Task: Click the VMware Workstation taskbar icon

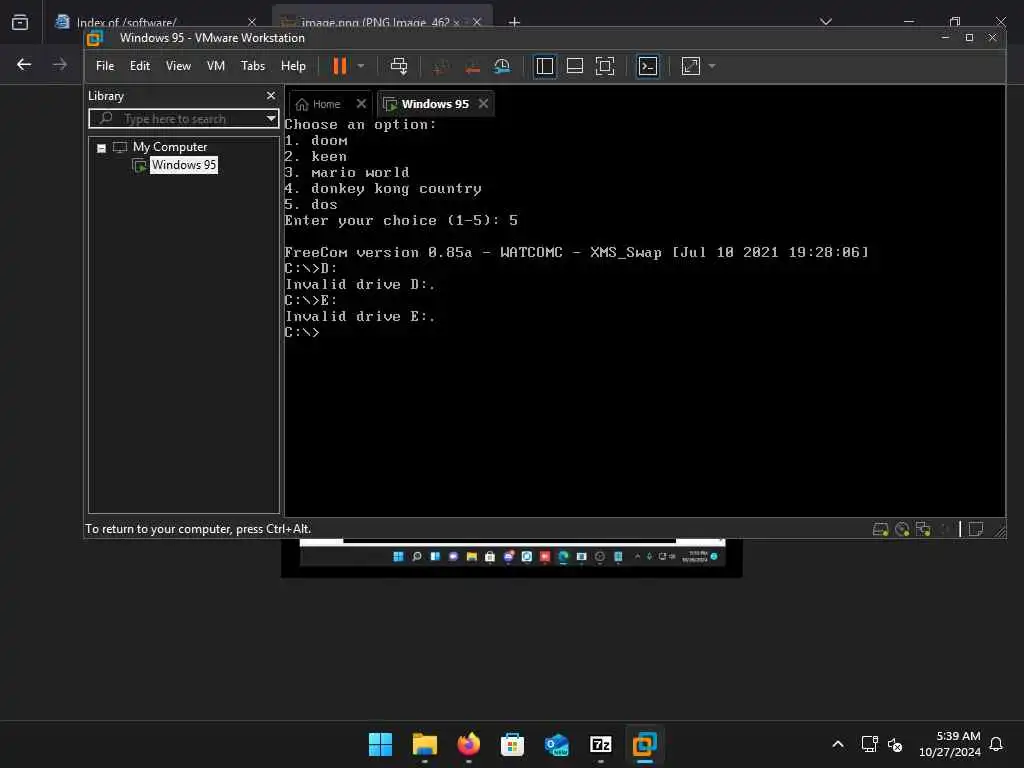Action: click(x=645, y=744)
